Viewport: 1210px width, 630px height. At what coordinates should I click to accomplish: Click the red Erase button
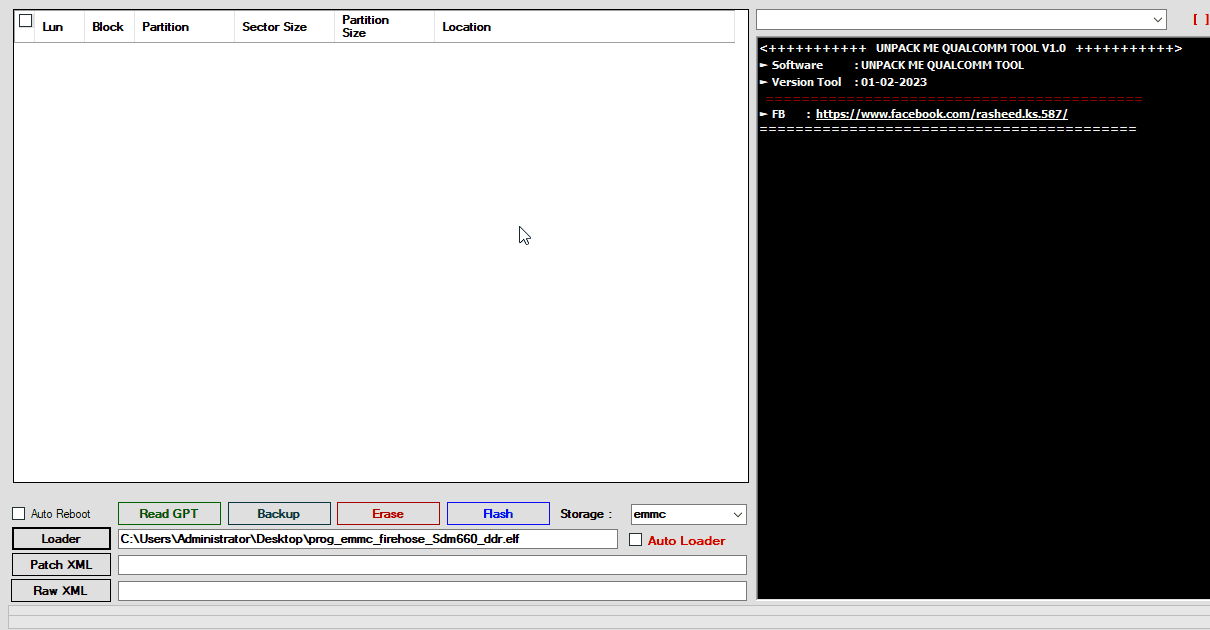pyautogui.click(x=388, y=514)
